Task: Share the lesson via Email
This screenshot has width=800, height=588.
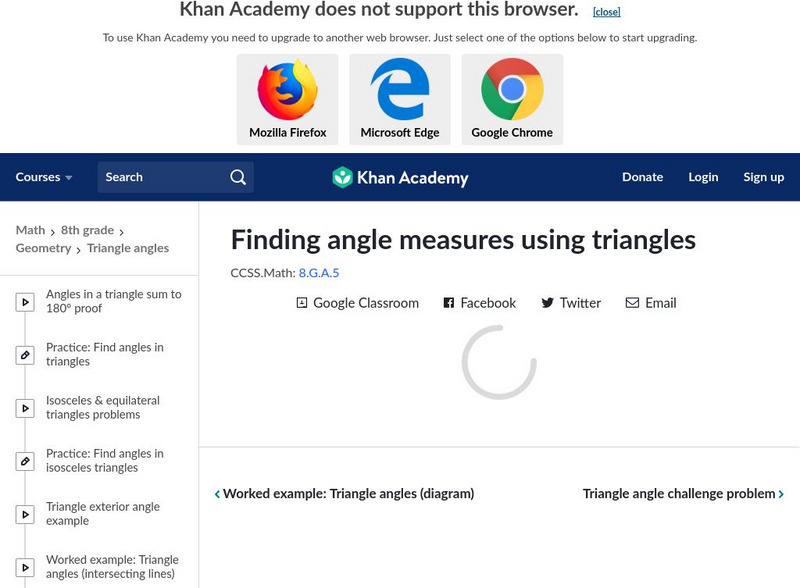Action: (651, 303)
